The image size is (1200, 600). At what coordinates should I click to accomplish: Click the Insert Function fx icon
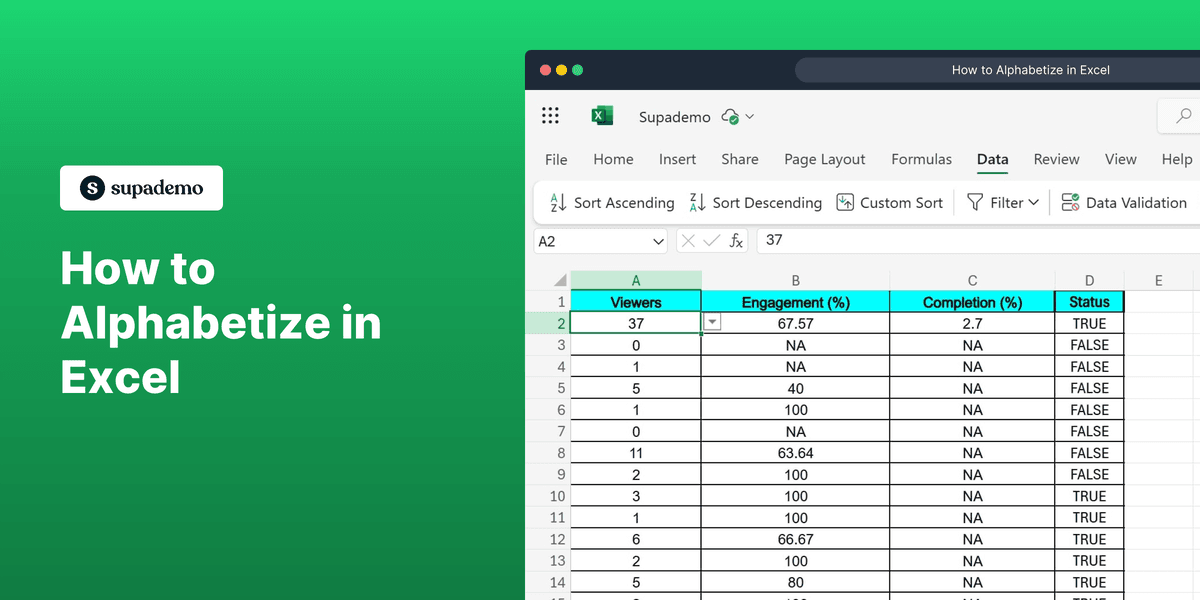pyautogui.click(x=736, y=240)
